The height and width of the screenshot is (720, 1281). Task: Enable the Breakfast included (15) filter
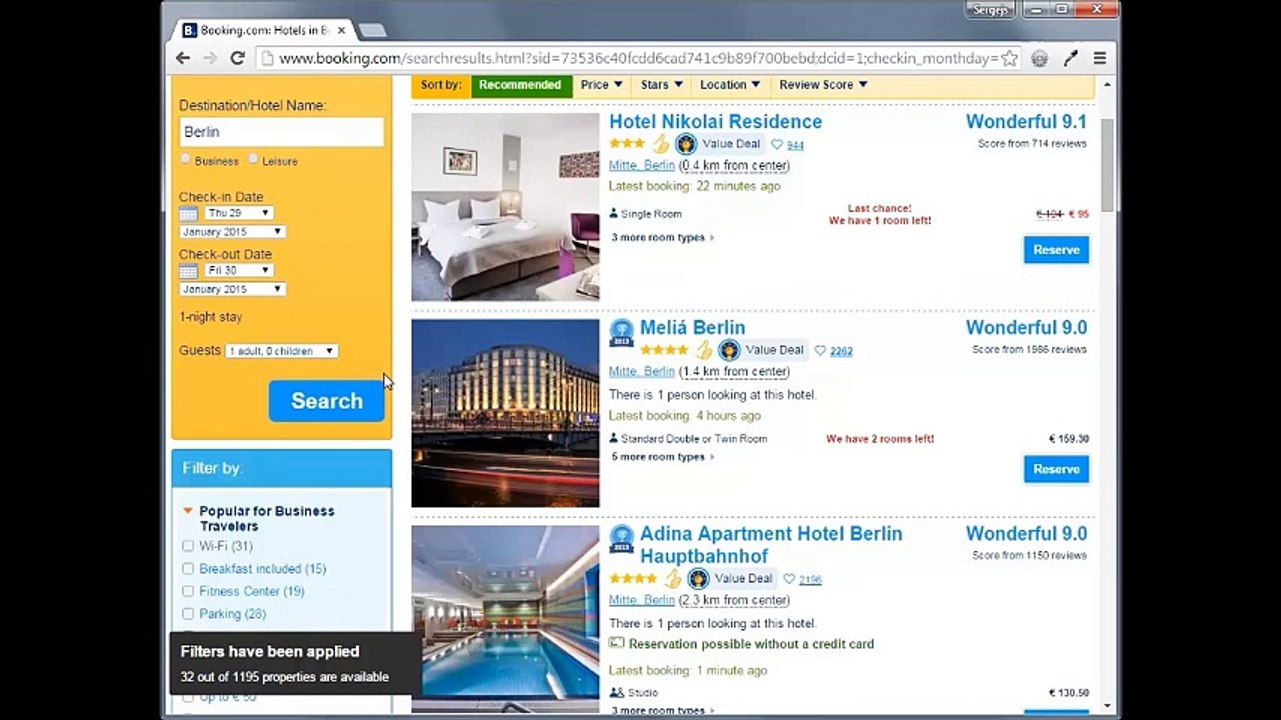point(188,568)
